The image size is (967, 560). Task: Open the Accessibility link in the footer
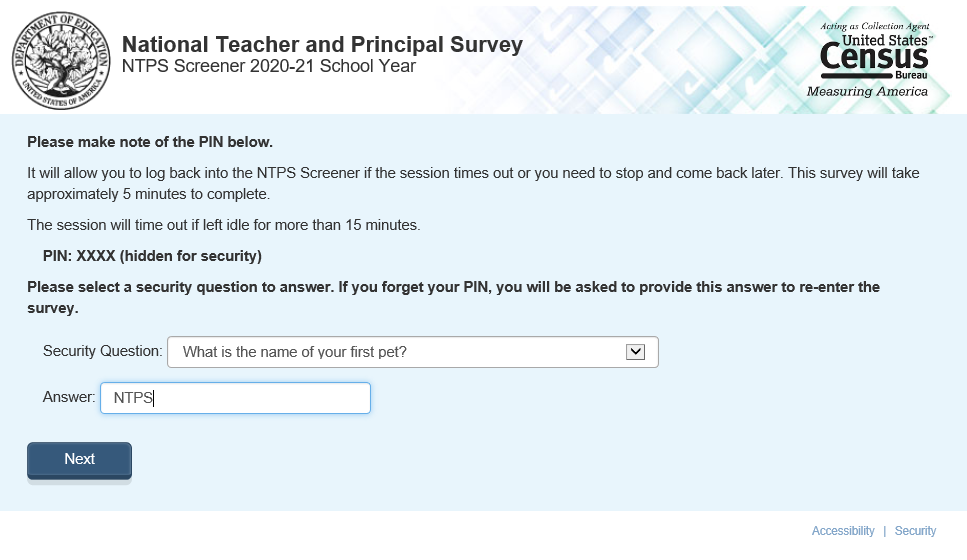coord(843,531)
